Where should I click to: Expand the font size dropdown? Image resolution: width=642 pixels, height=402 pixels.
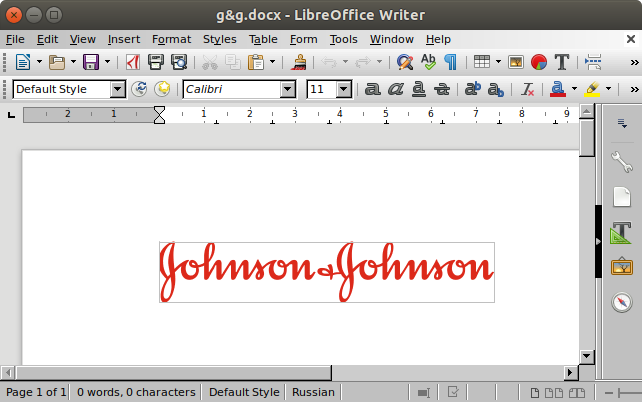[x=344, y=89]
